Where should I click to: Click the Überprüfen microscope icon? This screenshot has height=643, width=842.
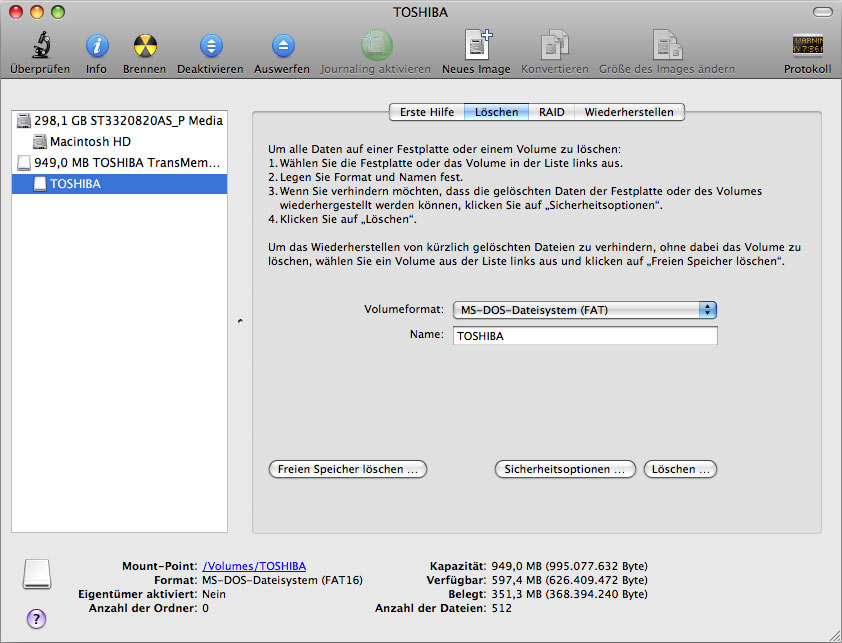[x=40, y=46]
